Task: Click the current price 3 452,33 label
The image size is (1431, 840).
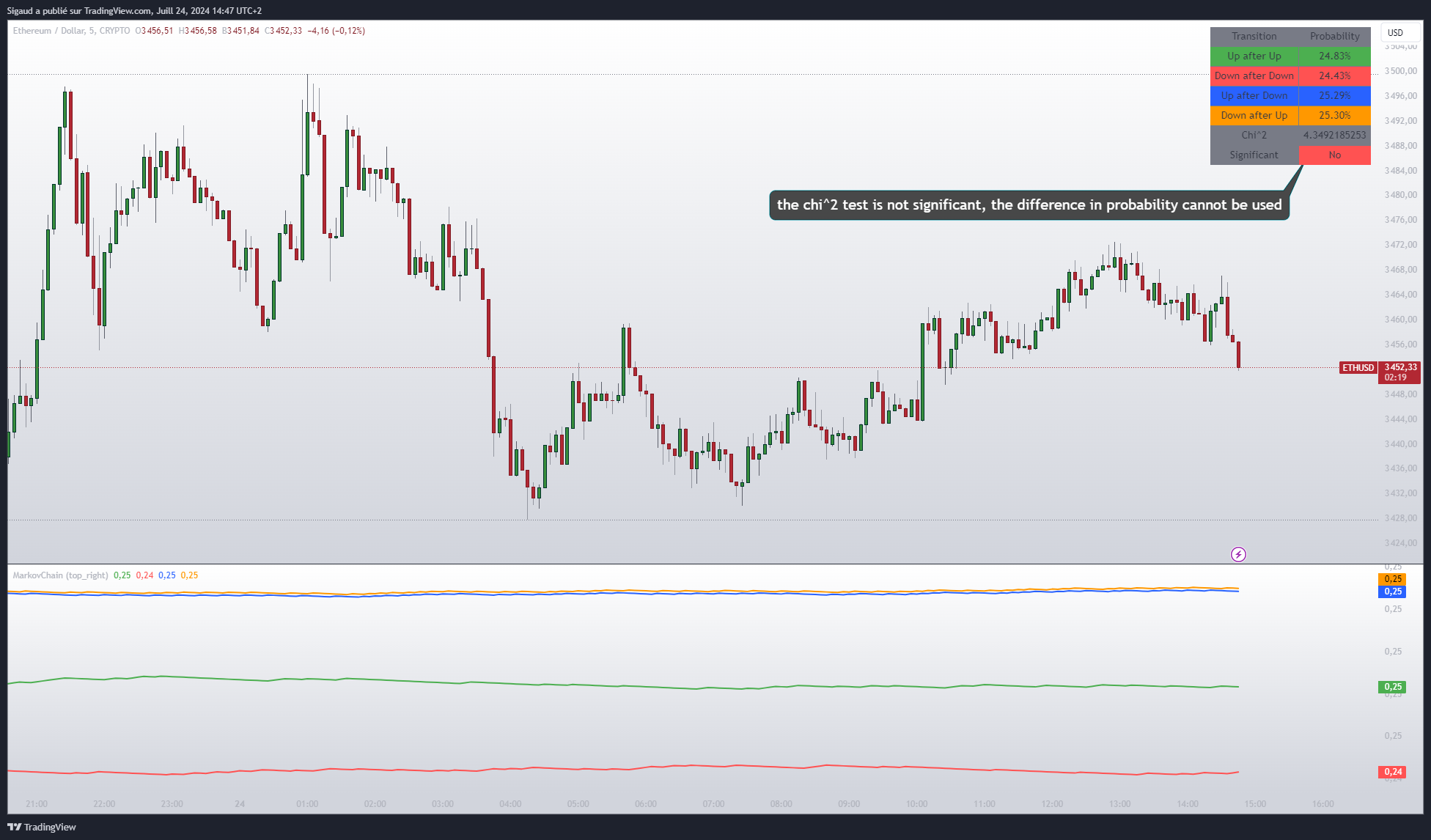Action: tap(1400, 367)
